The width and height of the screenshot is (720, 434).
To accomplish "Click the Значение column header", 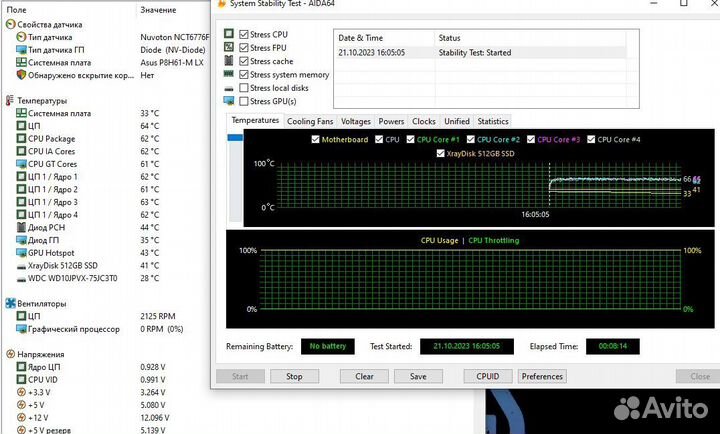I will tap(158, 10).
